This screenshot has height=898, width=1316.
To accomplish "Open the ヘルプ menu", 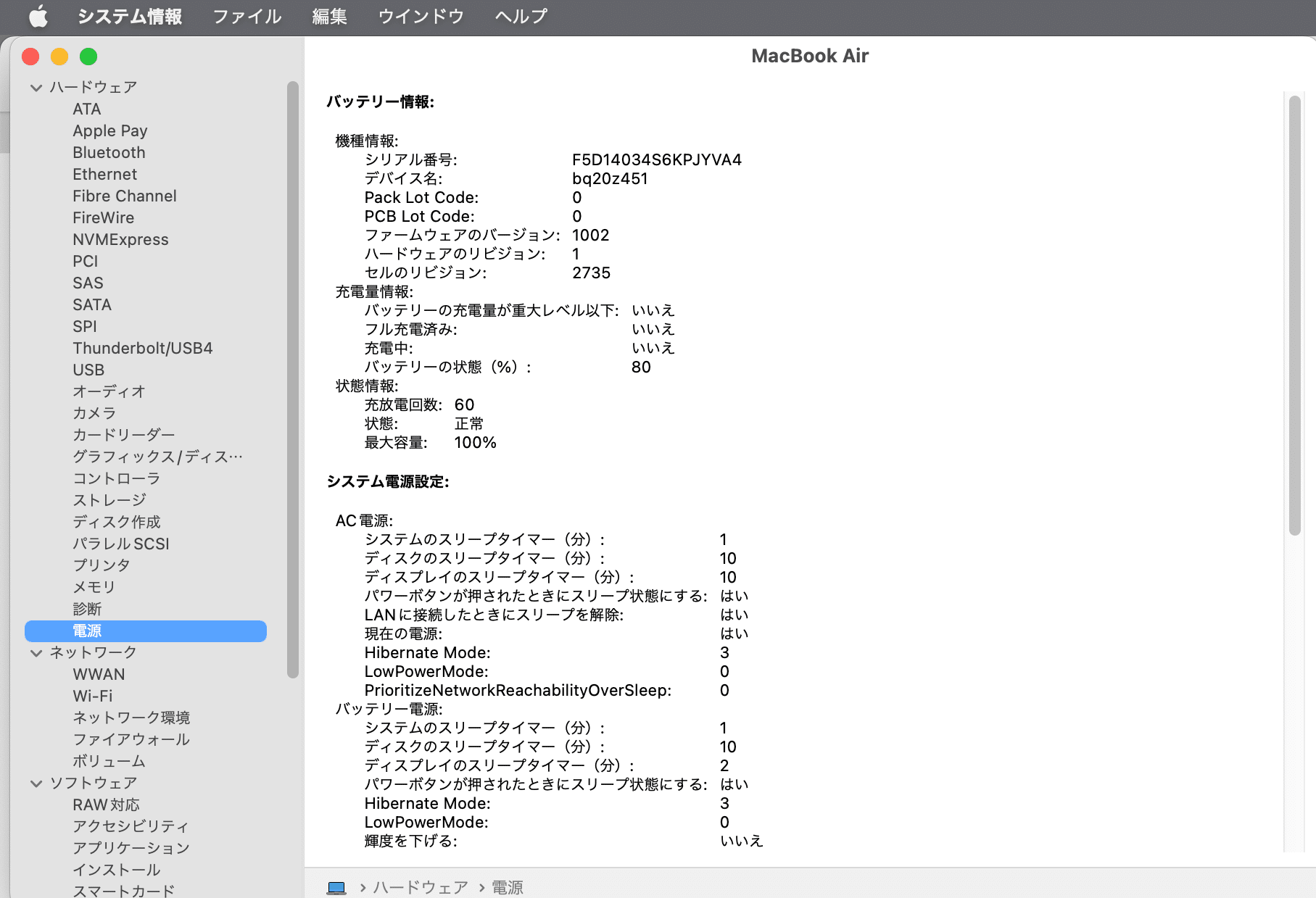I will click(x=521, y=16).
